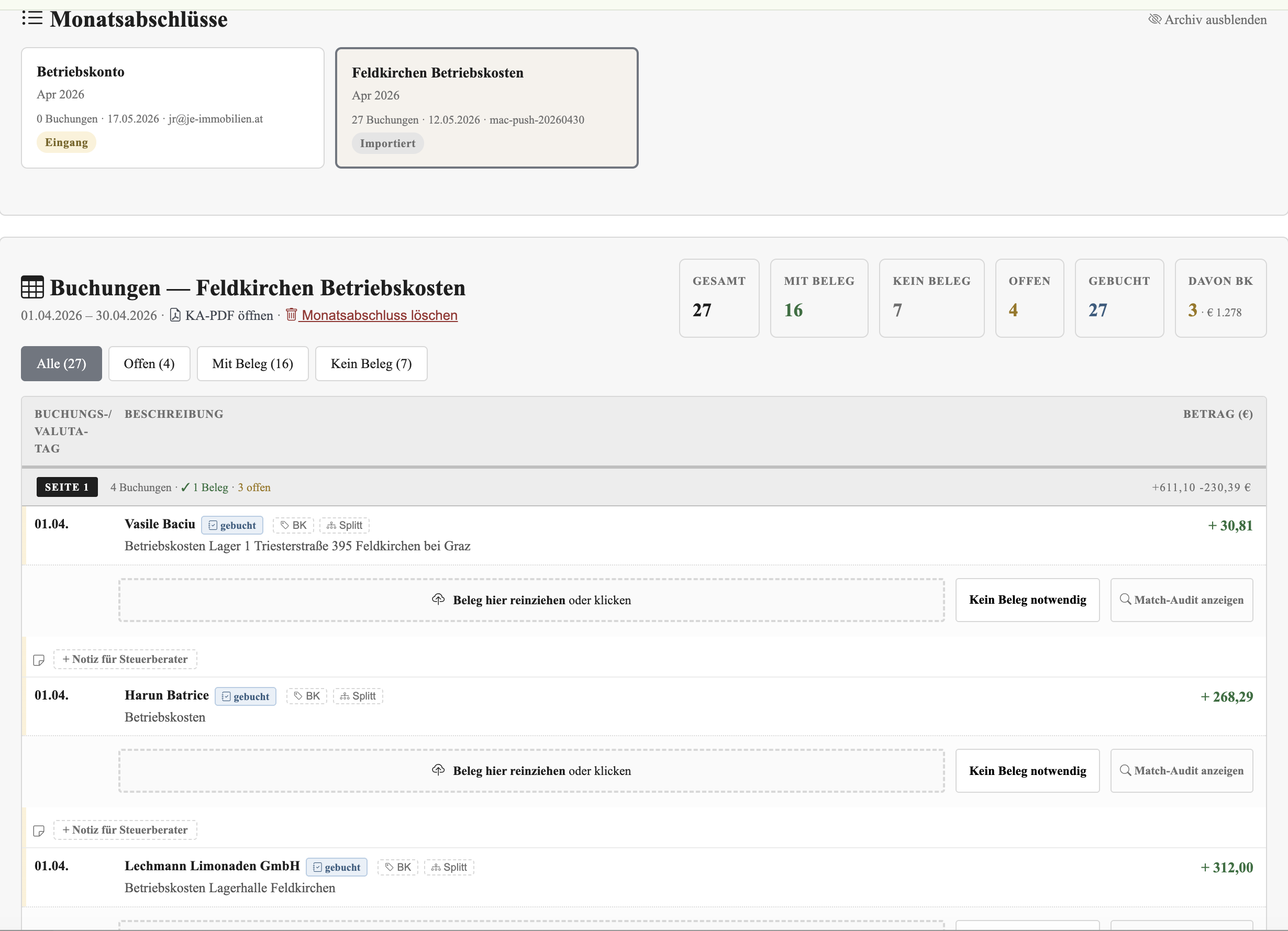This screenshot has height=931, width=1288.
Task: Click the Vasile Baciu booking name
Action: click(x=160, y=524)
